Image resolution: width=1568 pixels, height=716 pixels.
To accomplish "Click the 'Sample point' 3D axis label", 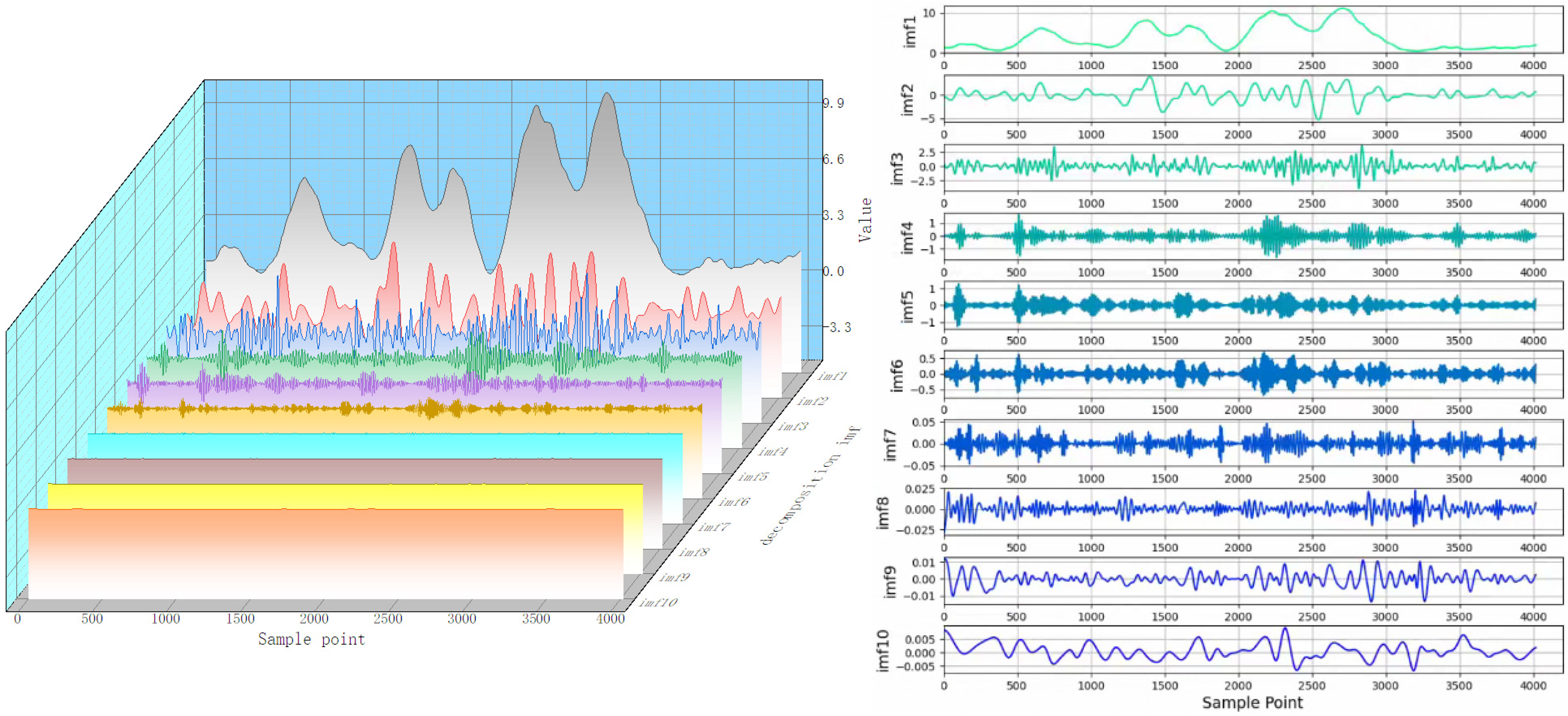I will 311,639.
